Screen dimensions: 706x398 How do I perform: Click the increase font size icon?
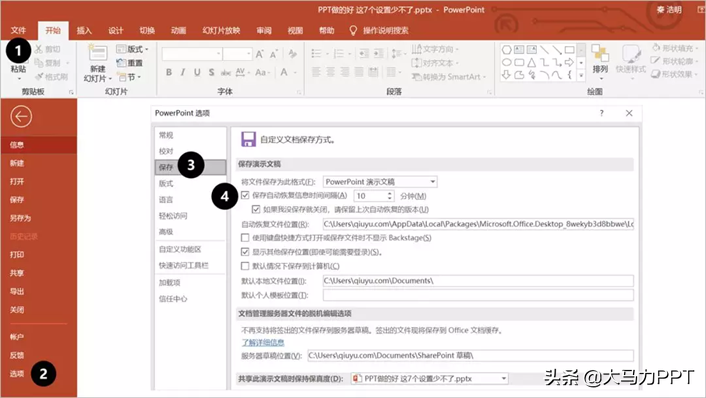(x=260, y=54)
